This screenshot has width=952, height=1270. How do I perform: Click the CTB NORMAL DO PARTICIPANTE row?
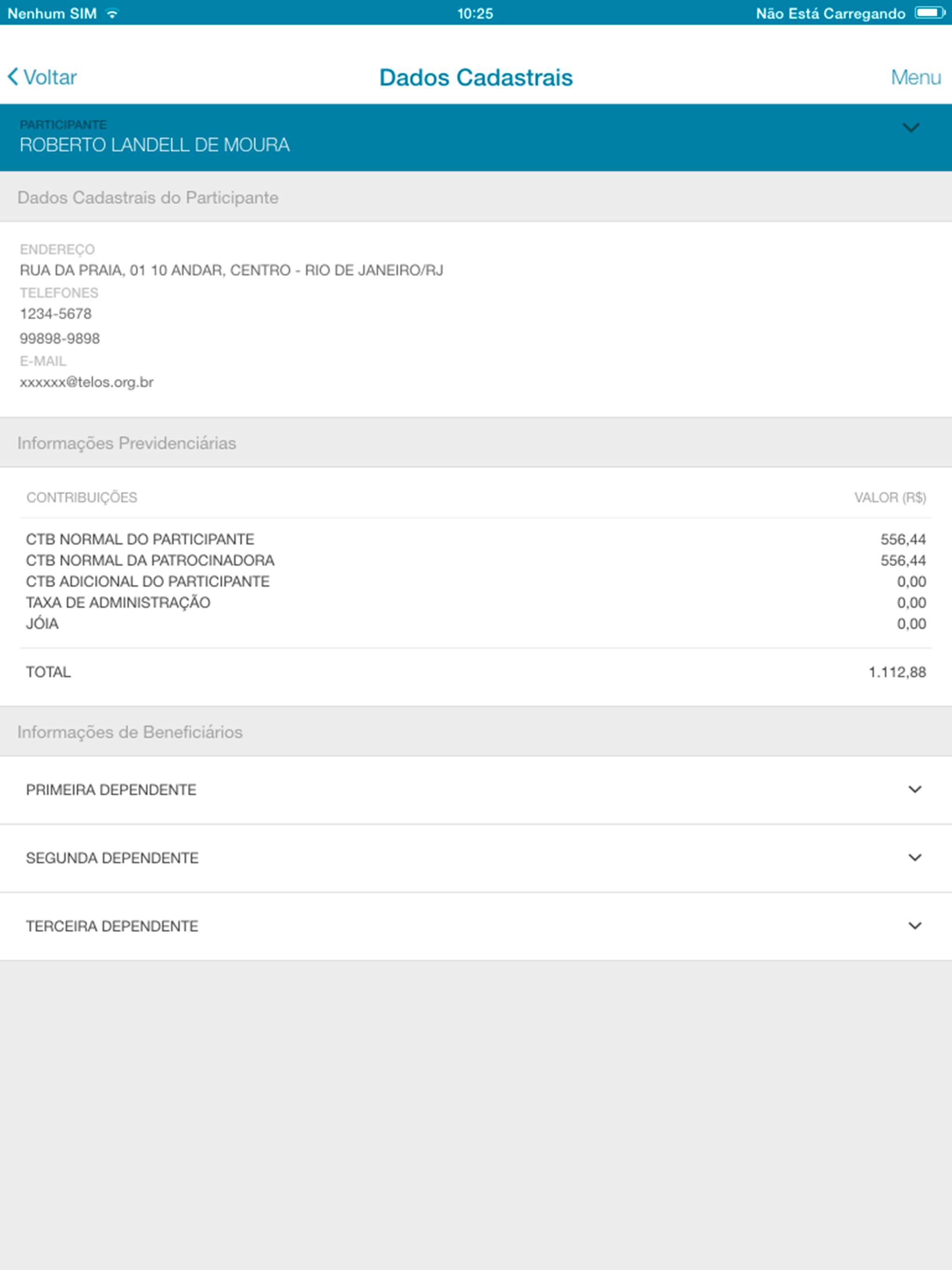pos(476,539)
